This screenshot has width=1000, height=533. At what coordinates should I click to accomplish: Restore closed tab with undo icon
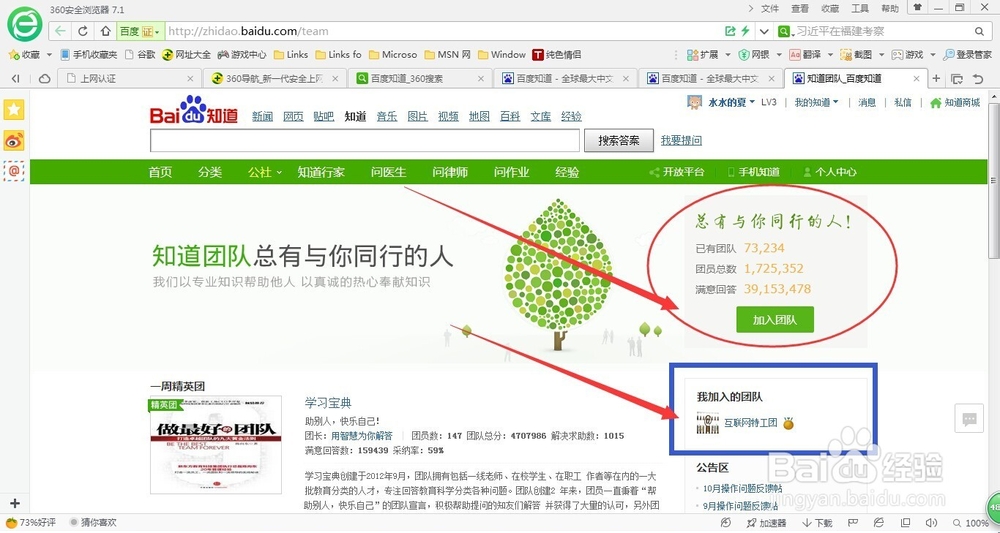coord(978,78)
